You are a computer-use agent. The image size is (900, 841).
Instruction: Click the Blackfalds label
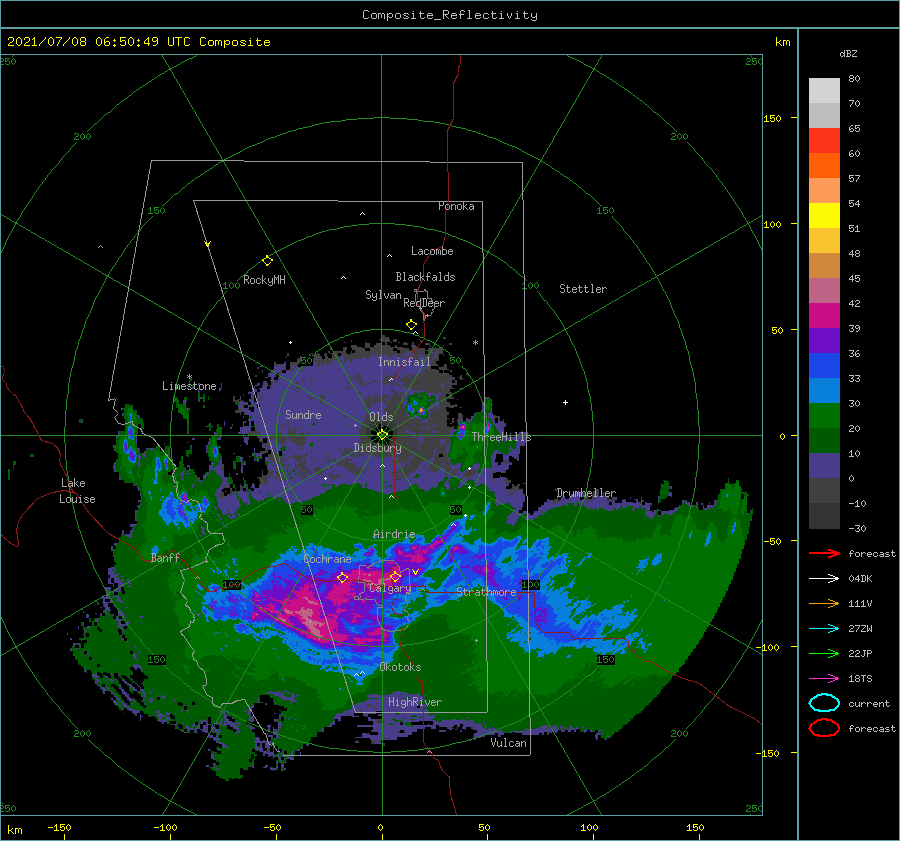tap(425, 277)
